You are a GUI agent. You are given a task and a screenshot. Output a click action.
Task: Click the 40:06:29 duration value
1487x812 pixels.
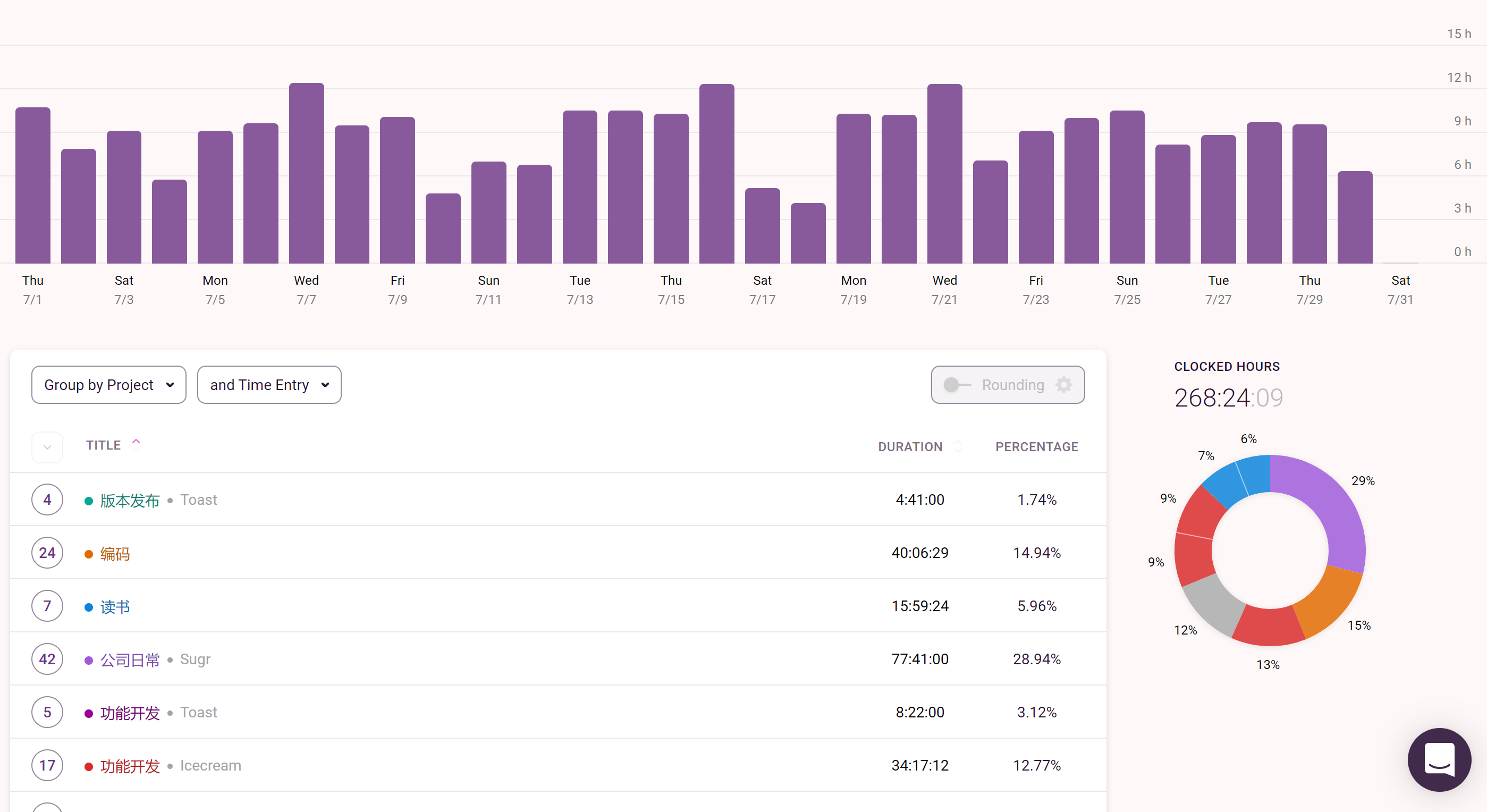pyautogui.click(x=919, y=553)
